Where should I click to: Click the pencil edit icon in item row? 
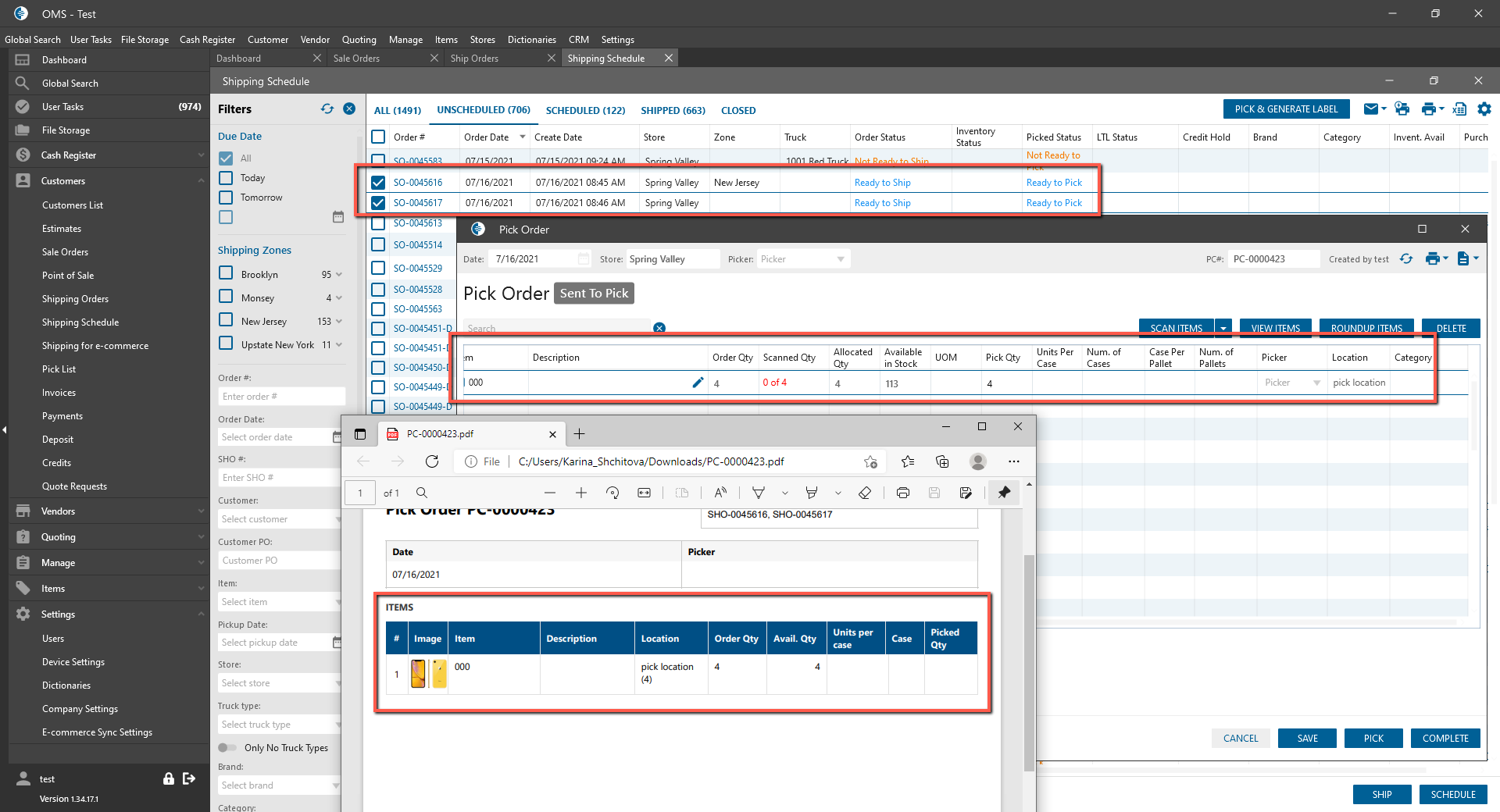coord(698,383)
